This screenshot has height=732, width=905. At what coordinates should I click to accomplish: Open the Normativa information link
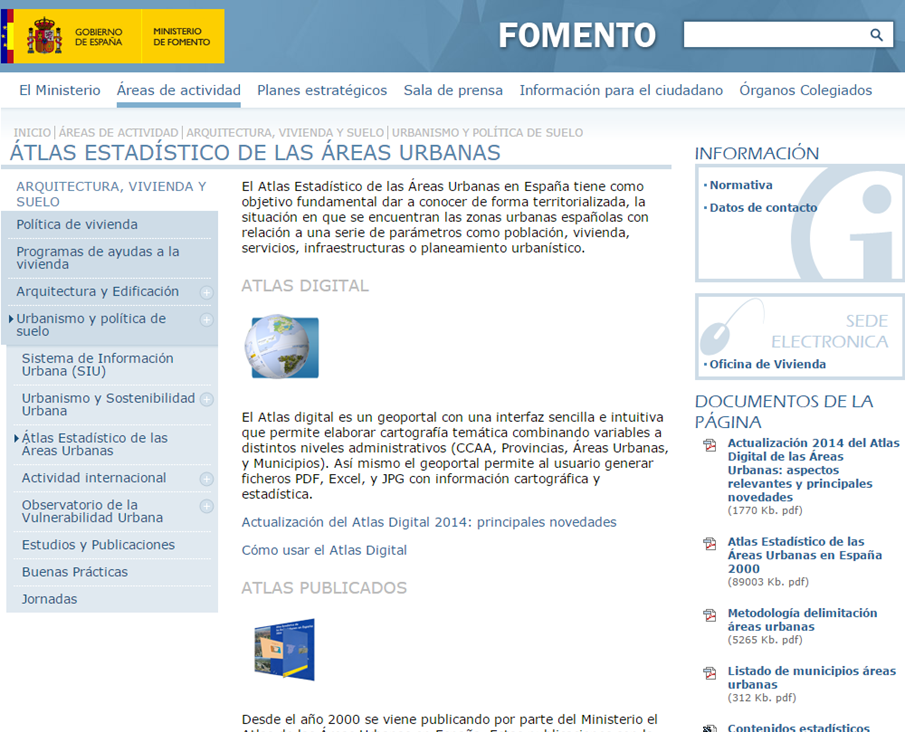(741, 185)
